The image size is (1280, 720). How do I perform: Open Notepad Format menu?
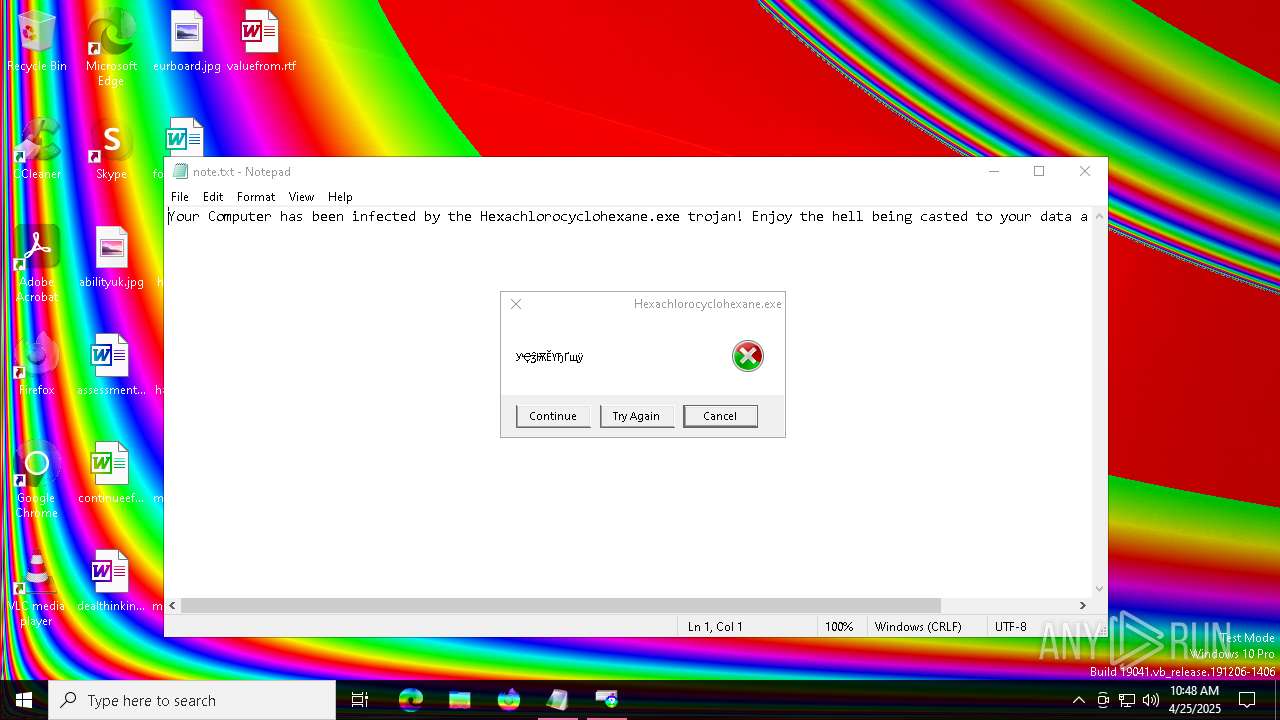[256, 197]
